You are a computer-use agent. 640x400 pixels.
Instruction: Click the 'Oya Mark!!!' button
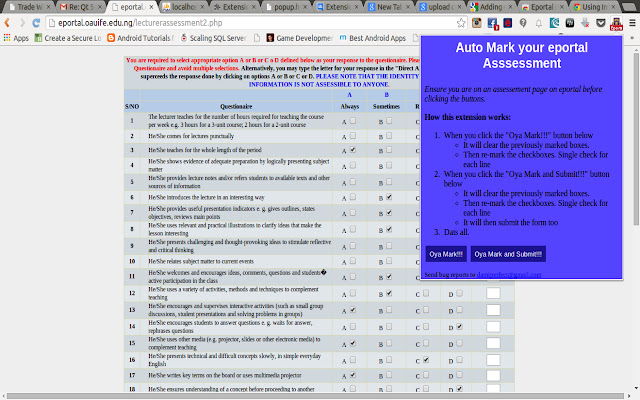point(446,254)
